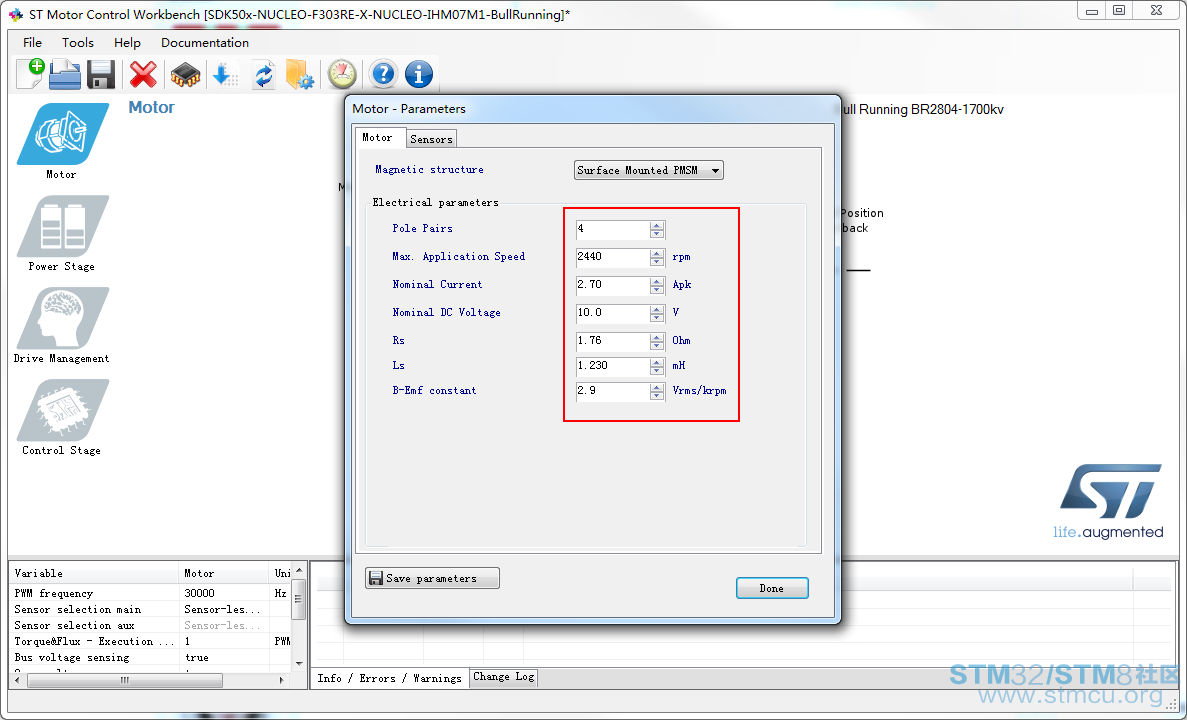Switch to the Sensors tab in dialog

[431, 139]
